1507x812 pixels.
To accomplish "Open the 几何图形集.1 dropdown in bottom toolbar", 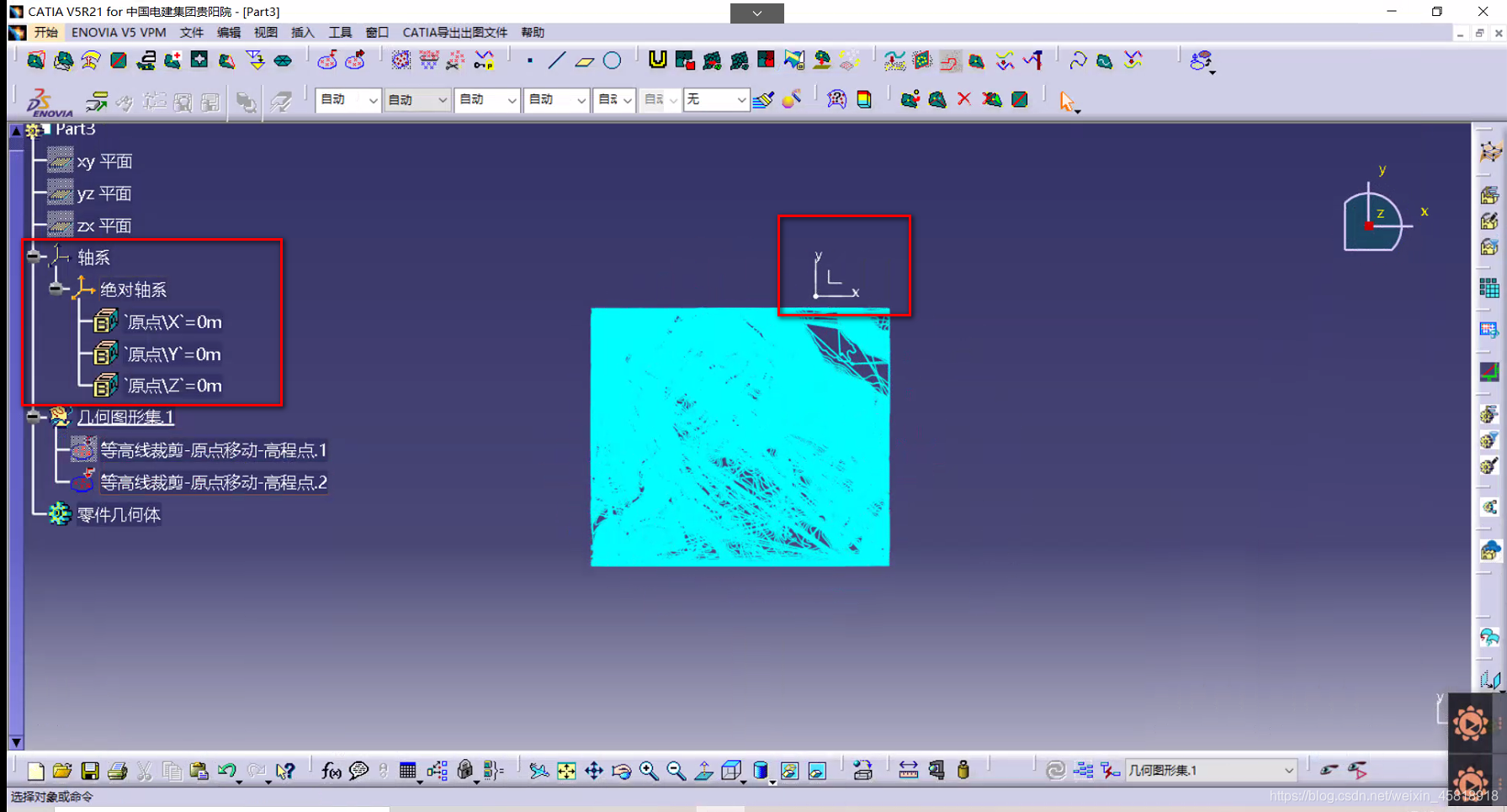I will pyautogui.click(x=1287, y=771).
